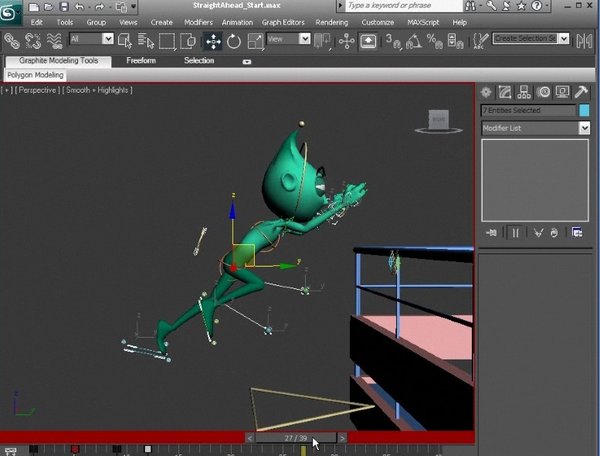Activate the Select Object tool
The image size is (600, 456).
124,41
